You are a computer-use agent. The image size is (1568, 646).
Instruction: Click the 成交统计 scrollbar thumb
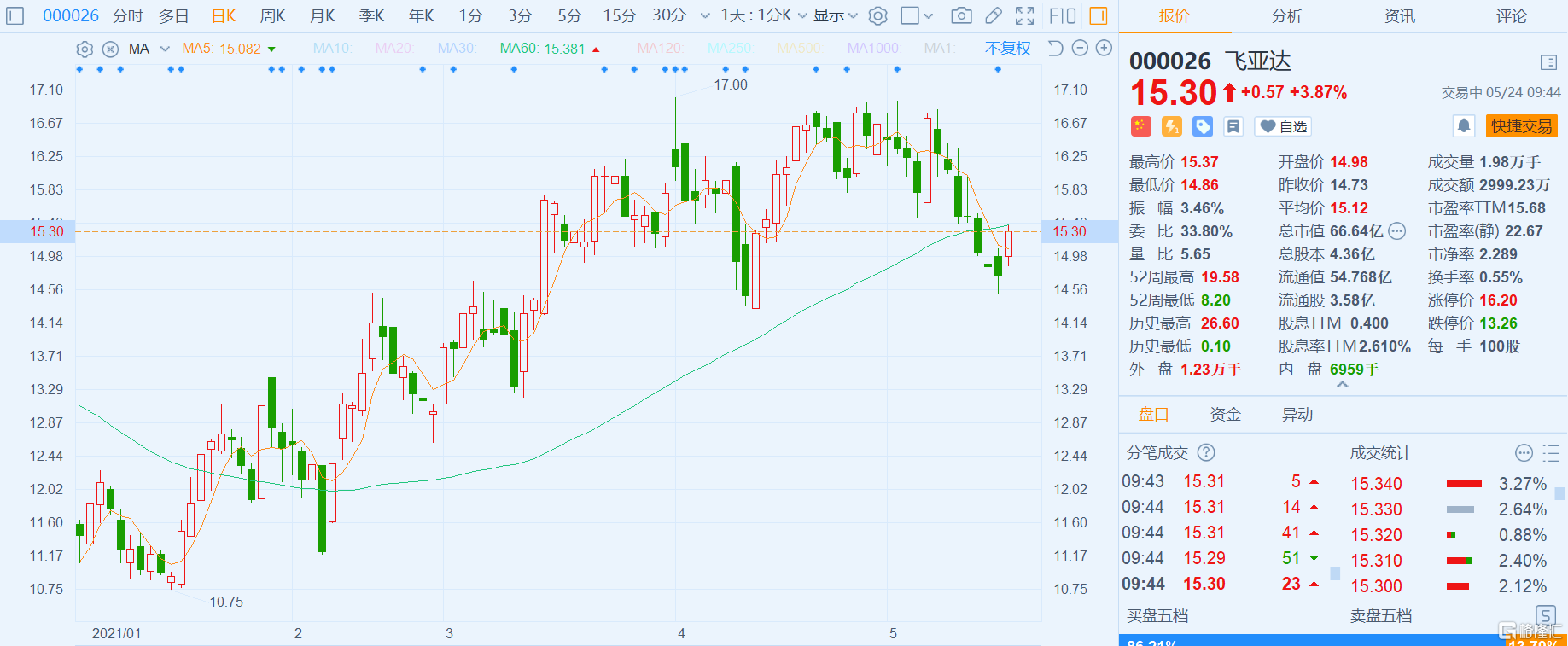tap(1559, 493)
